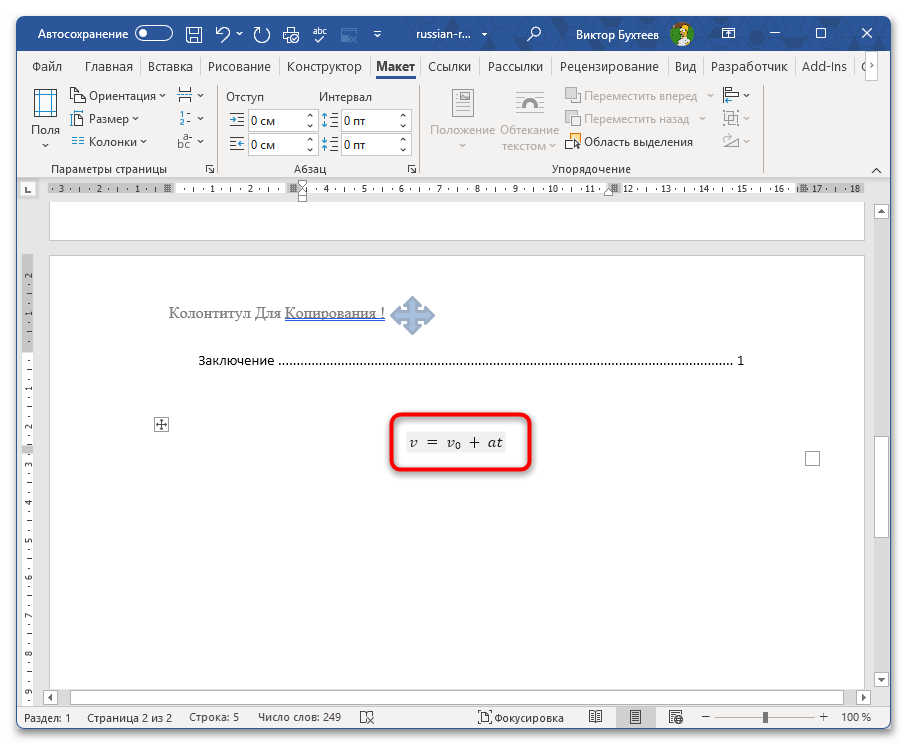
Task: Run the spelling check abc icon
Action: tap(319, 34)
